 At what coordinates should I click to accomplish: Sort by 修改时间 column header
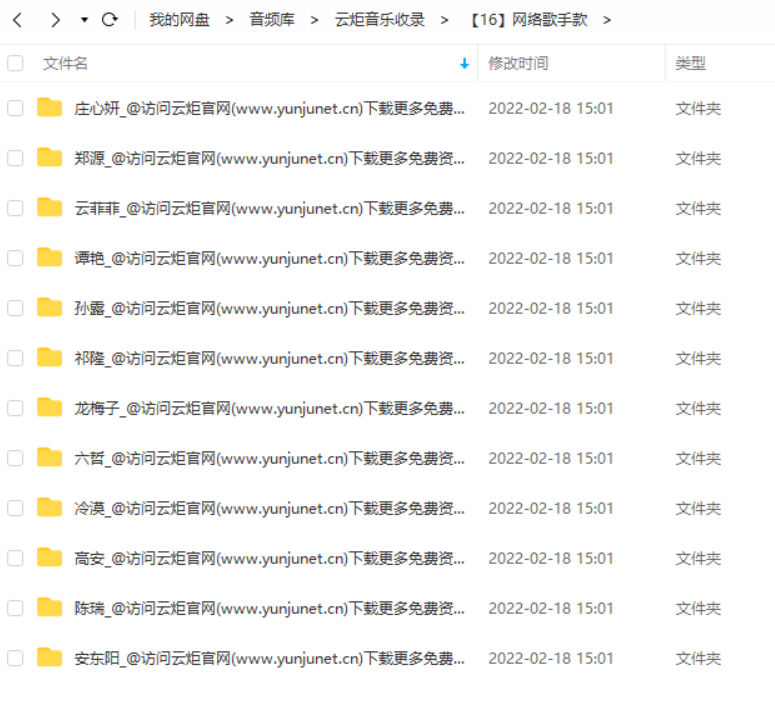pos(518,63)
